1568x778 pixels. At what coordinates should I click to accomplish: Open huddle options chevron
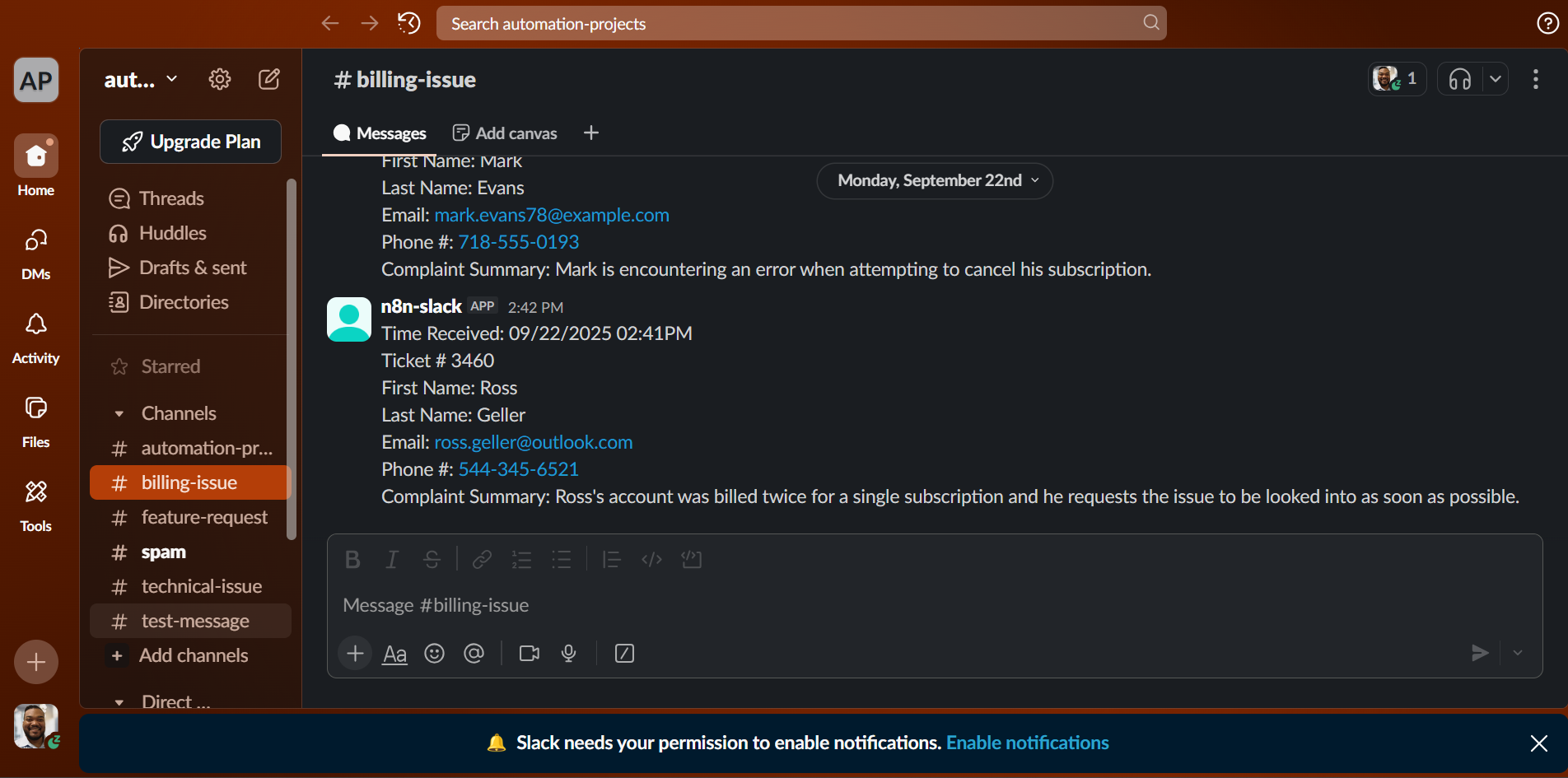point(1496,79)
